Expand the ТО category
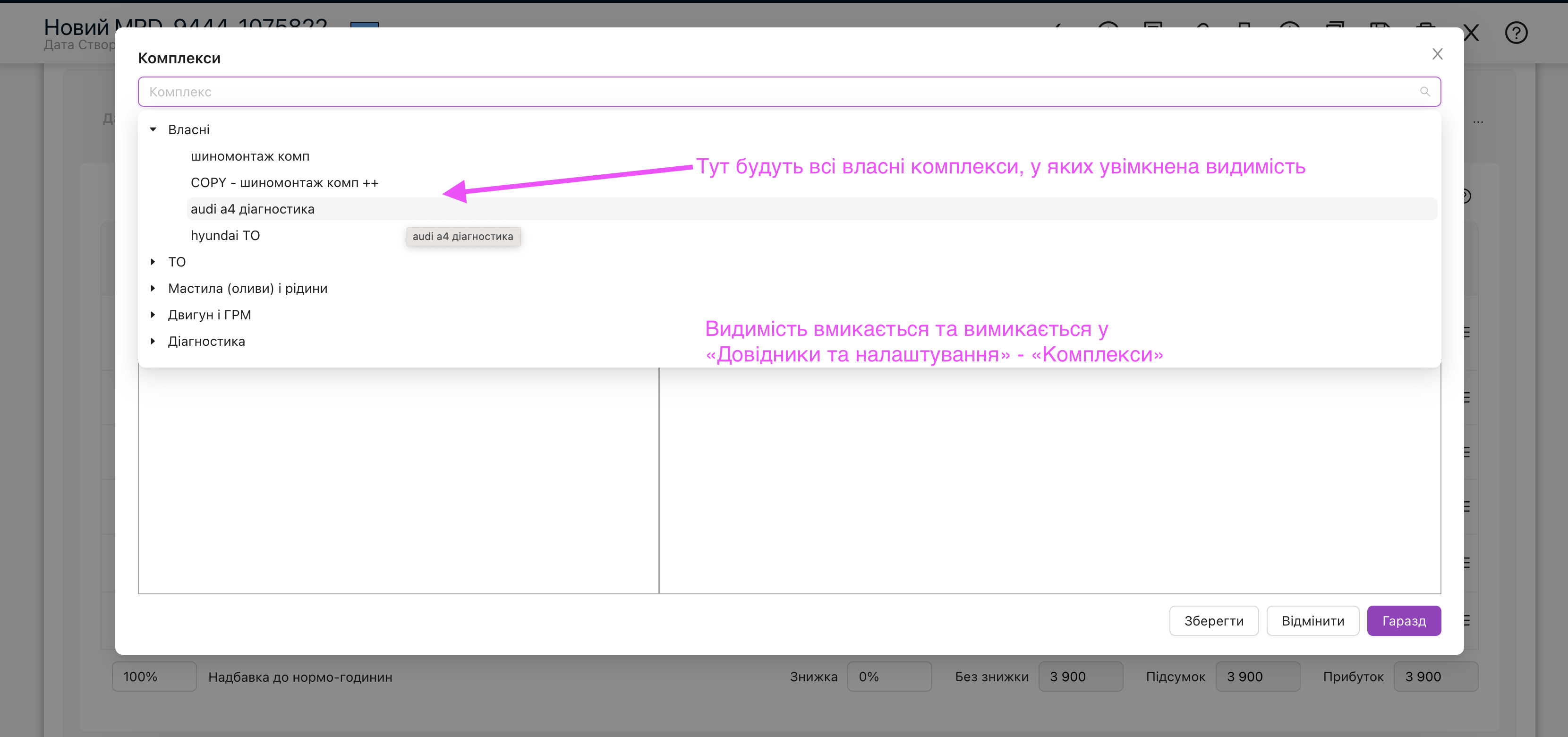The height and width of the screenshot is (737, 1568). coord(153,261)
